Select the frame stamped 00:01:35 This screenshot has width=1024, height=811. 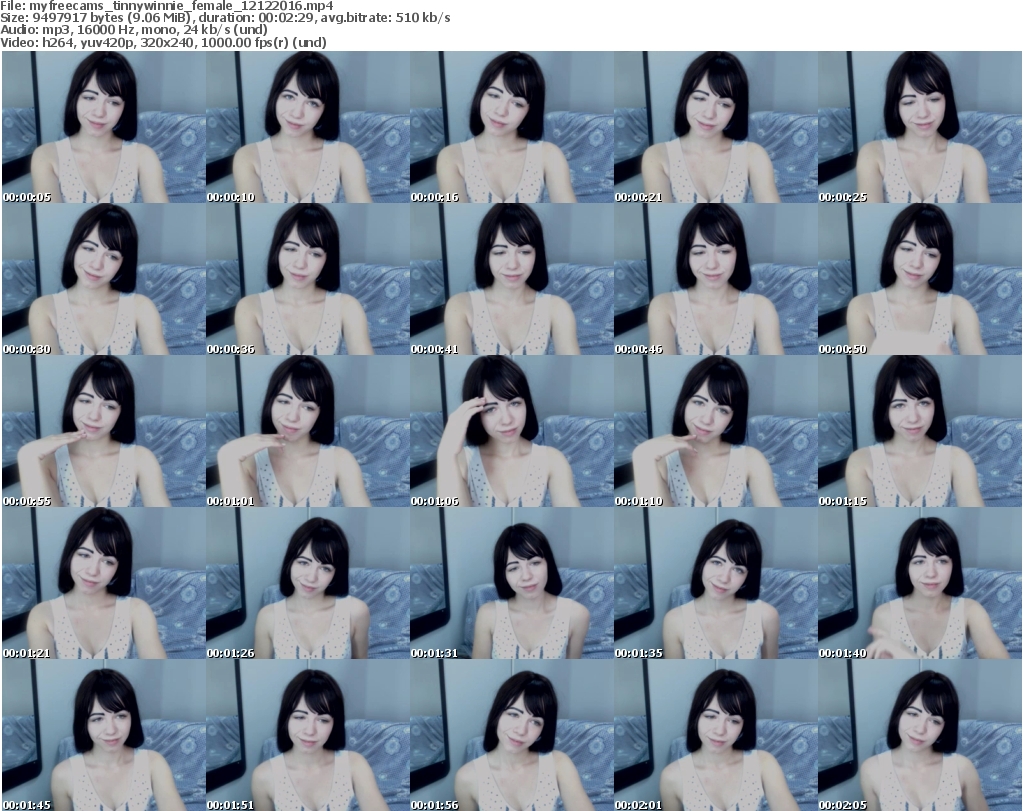coord(716,582)
